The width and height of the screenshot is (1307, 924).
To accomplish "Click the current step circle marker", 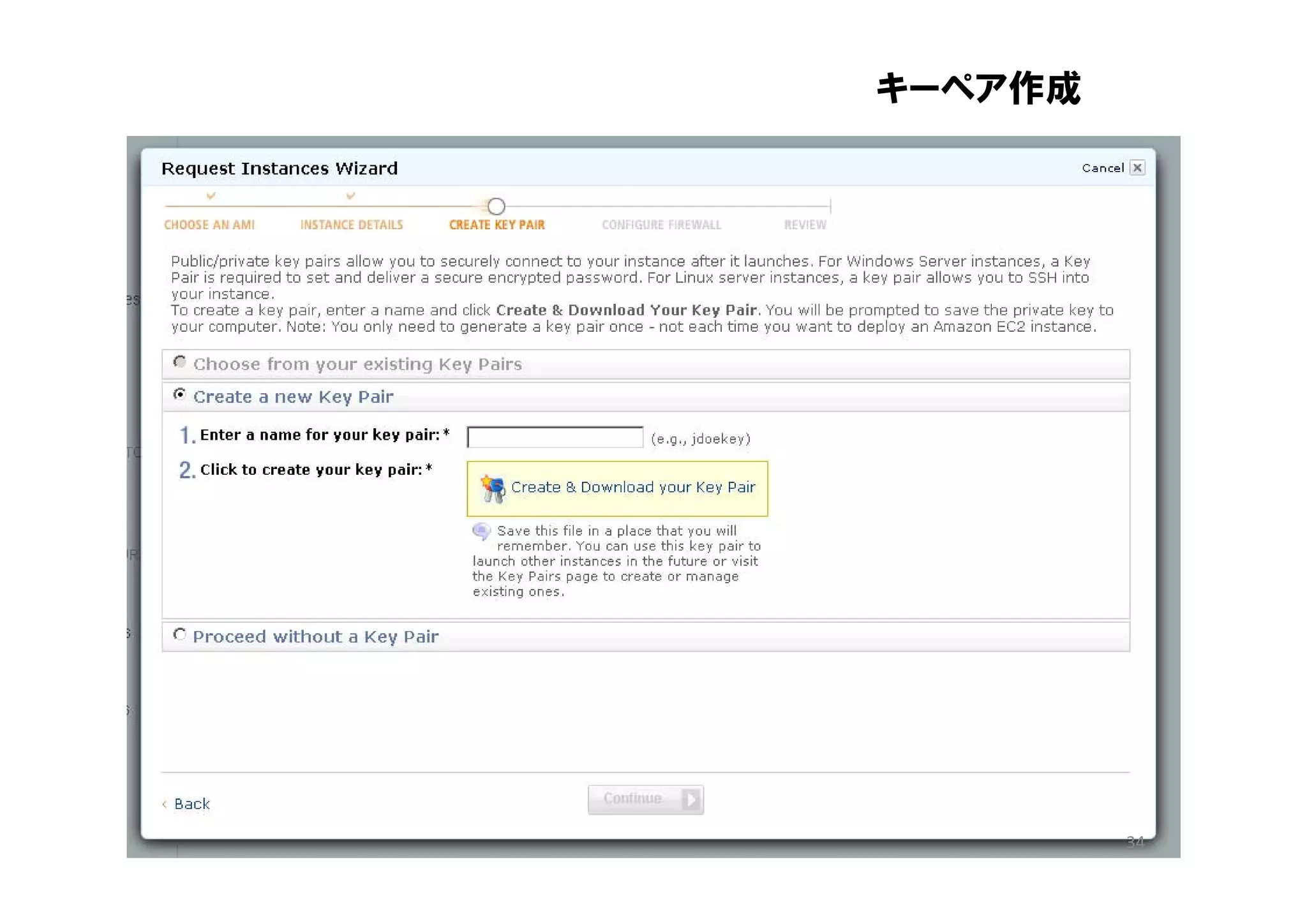I will (x=496, y=206).
